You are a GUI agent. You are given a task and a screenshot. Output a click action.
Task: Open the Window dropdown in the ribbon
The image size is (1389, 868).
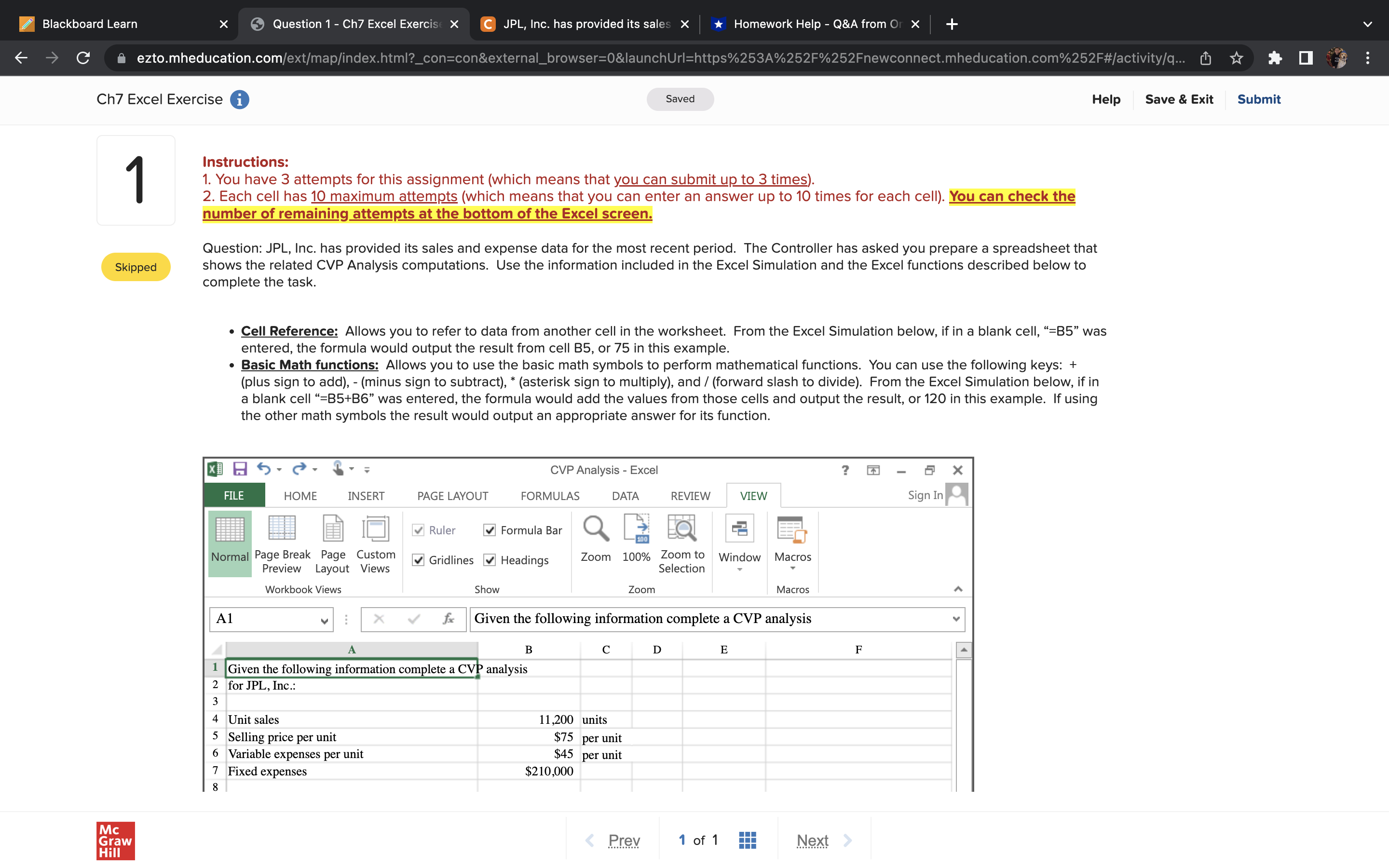point(739,569)
